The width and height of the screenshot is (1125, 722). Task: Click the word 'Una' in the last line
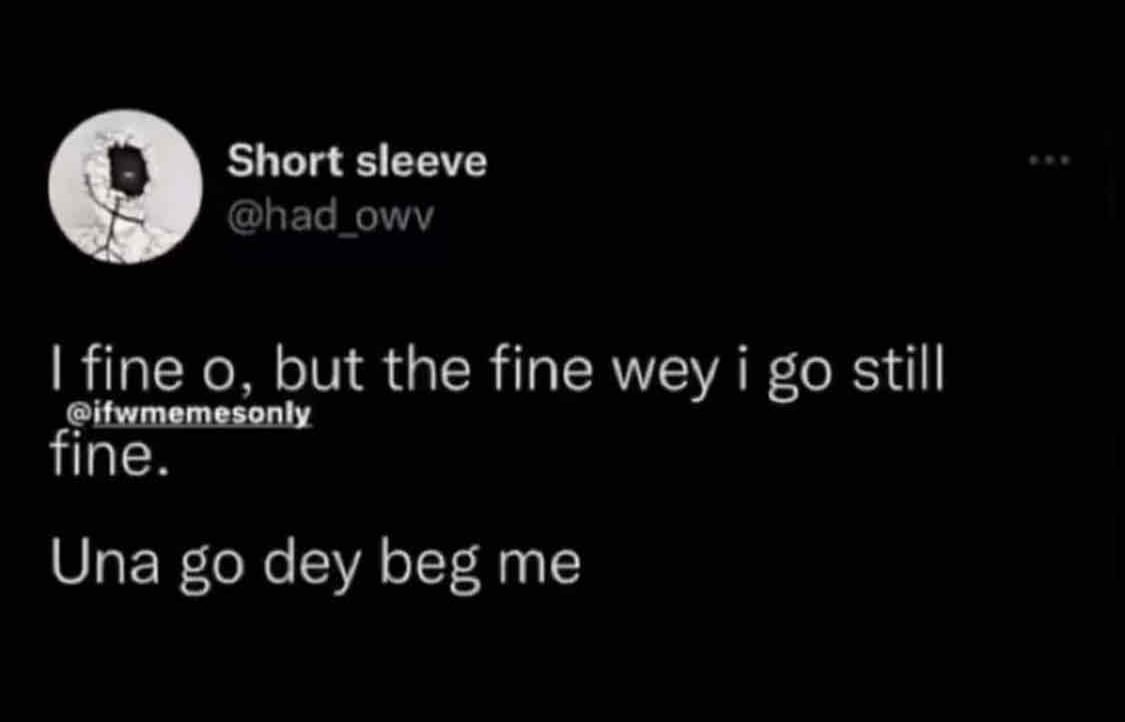(x=105, y=563)
